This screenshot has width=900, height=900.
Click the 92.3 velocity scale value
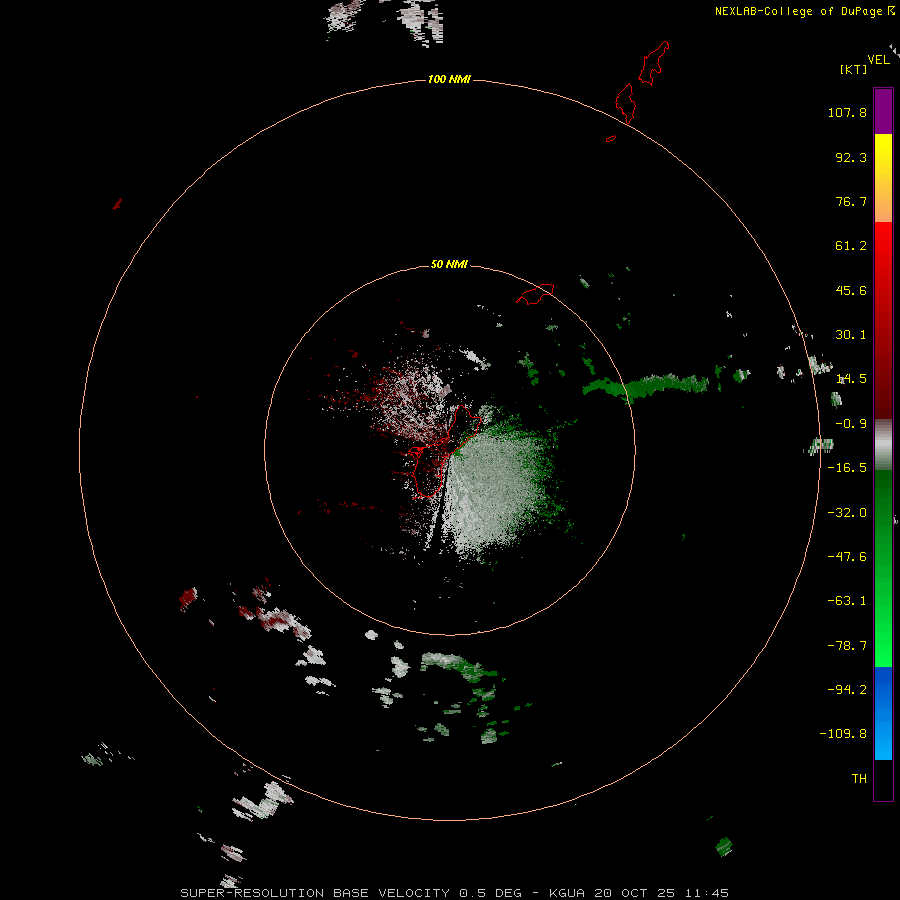click(x=851, y=157)
